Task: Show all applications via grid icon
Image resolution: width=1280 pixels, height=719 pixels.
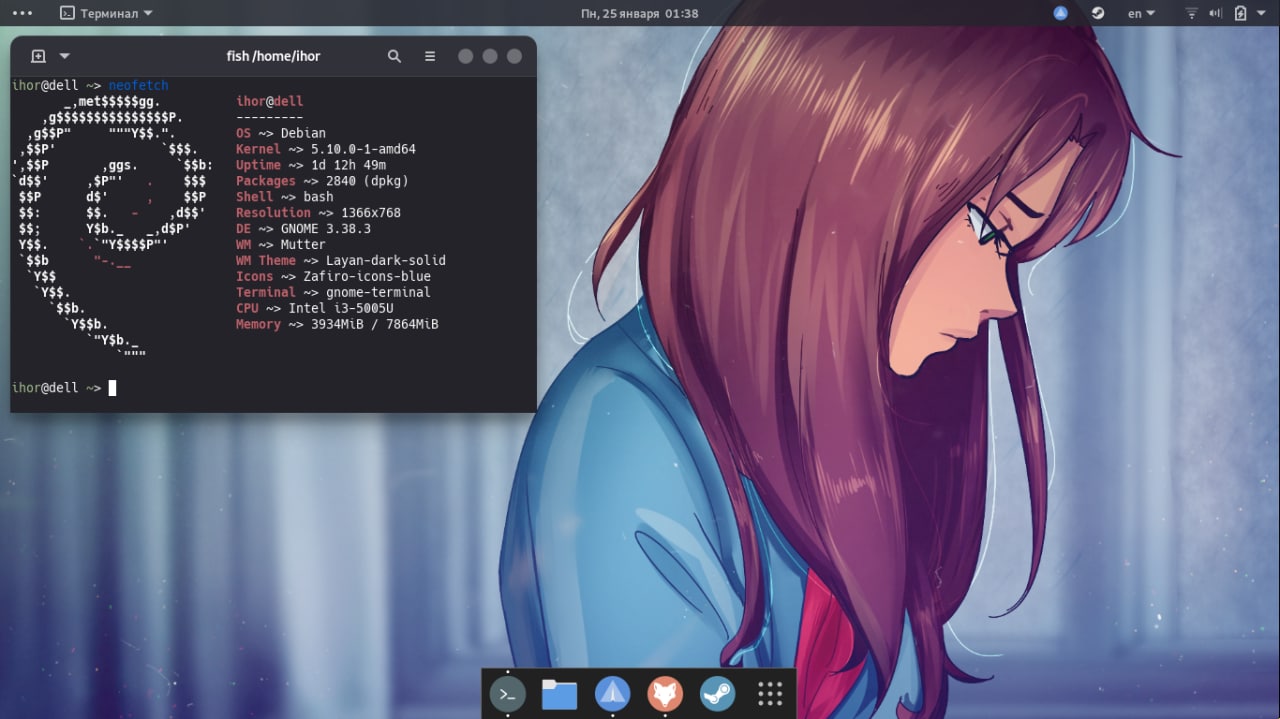Action: pos(769,694)
